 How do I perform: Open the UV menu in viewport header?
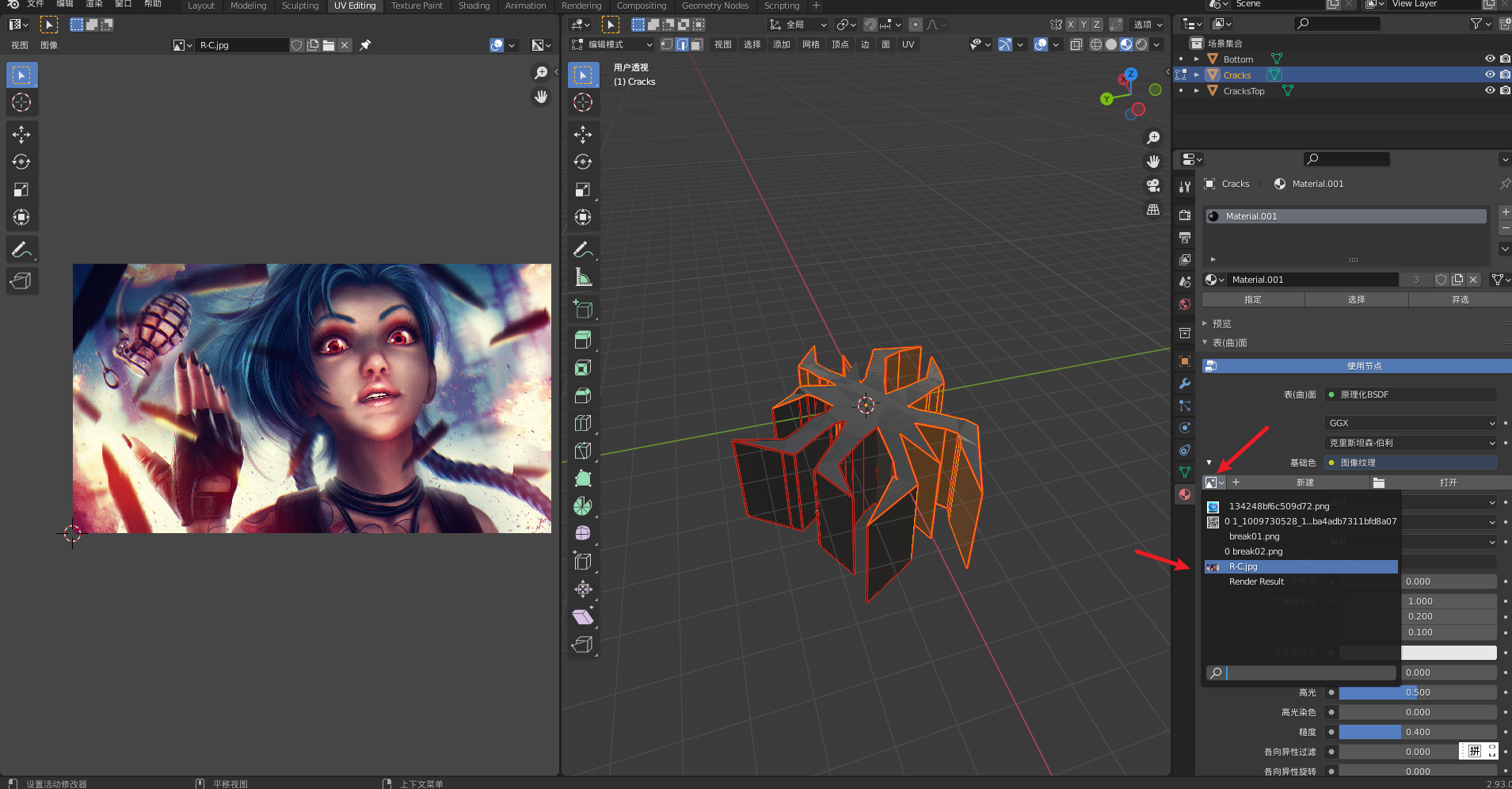click(908, 44)
